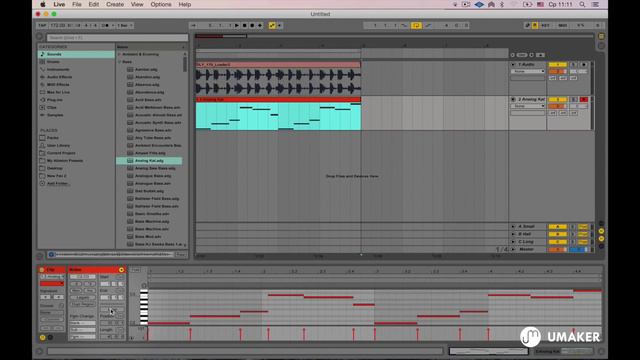Unfold A Small return track
Screen dimensions: 640x360
(513, 227)
